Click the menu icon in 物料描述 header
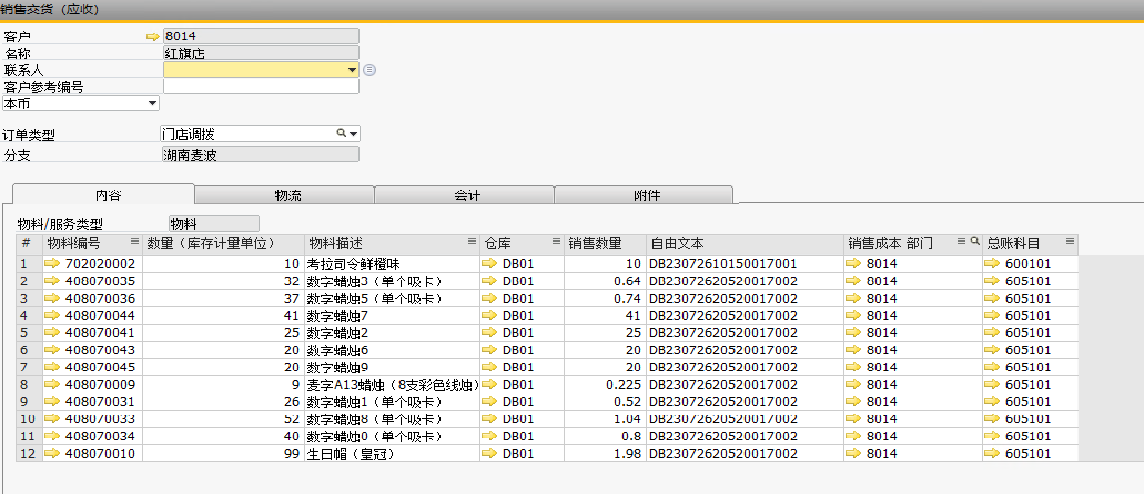The width and height of the screenshot is (1144, 494). point(471,242)
